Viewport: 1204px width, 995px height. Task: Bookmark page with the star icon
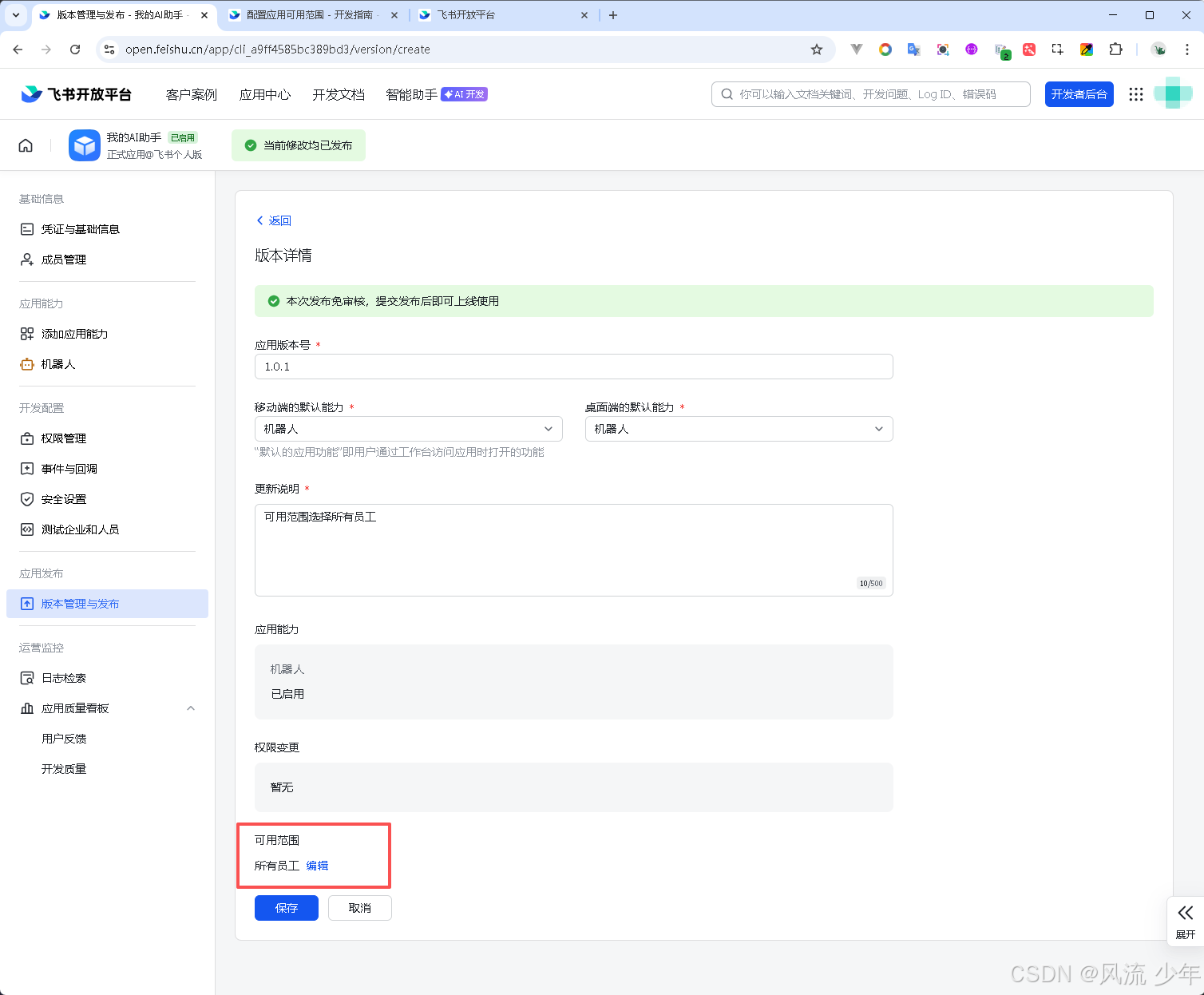click(816, 50)
